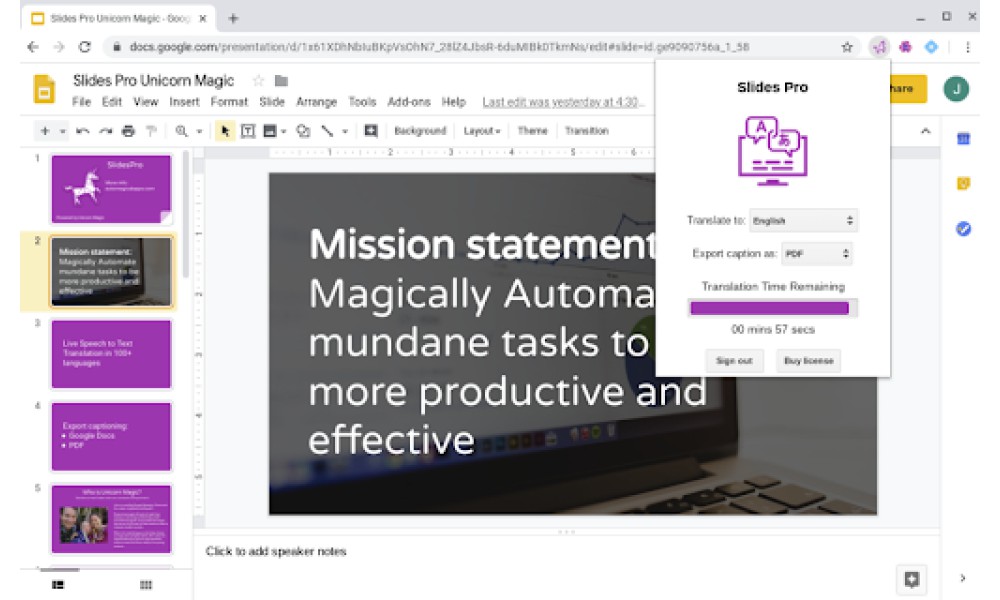Select slide 3 Live Speech to Text thumbnail
The width and height of the screenshot is (1000, 600).
[111, 354]
